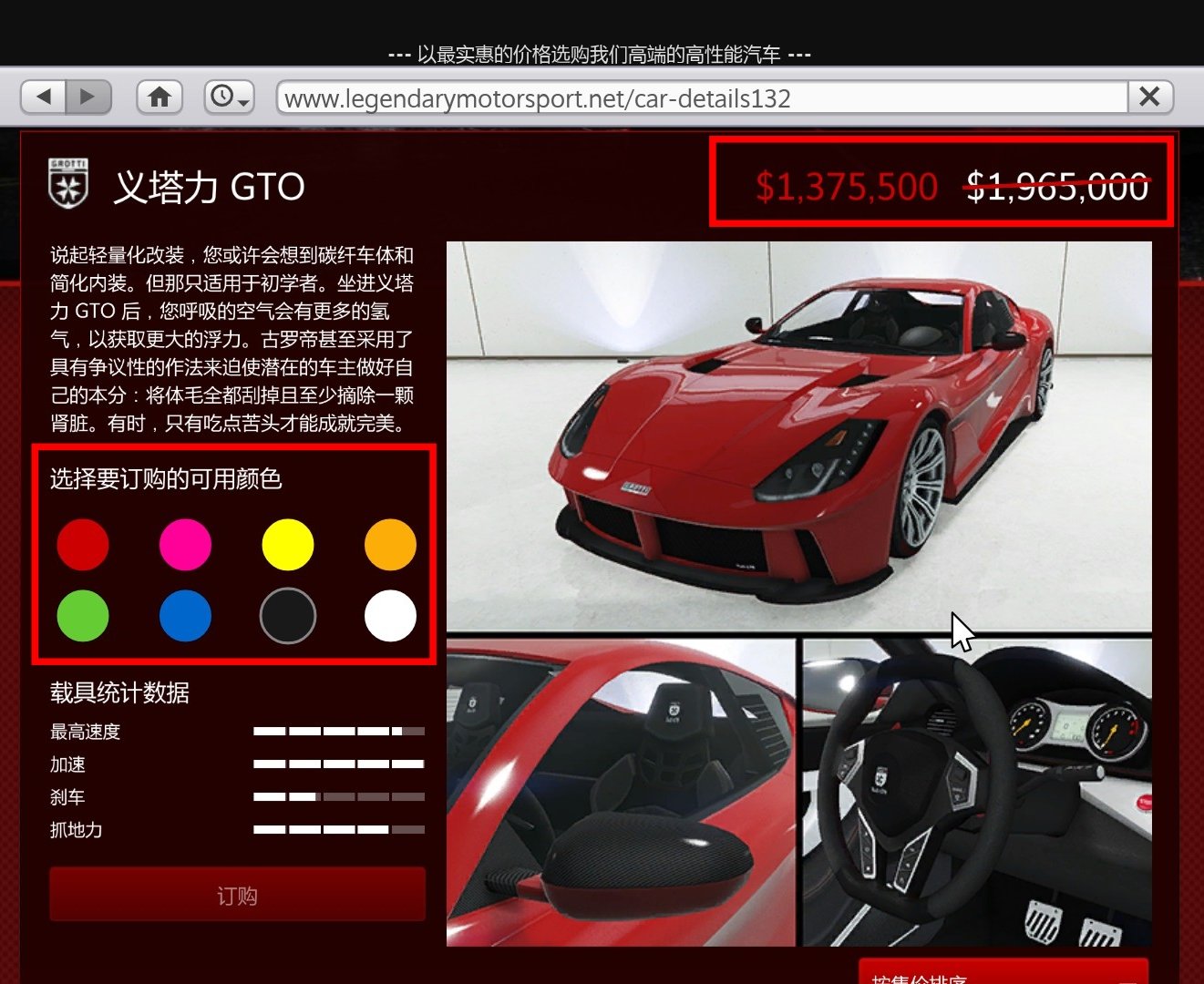View the side mirror close-up photo
The height and width of the screenshot is (984, 1204).
tap(621, 793)
